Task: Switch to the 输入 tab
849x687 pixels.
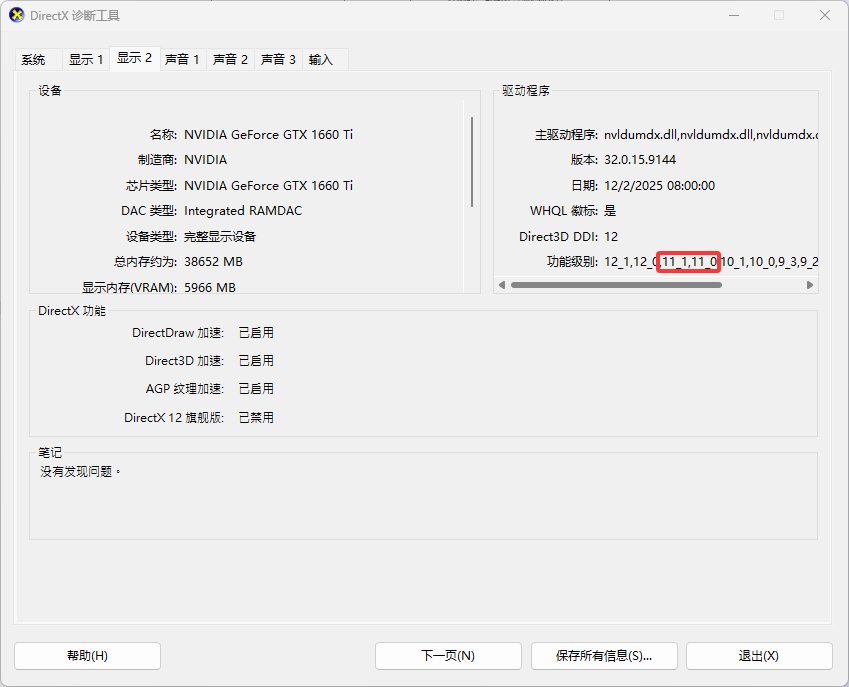Action: tap(322, 59)
